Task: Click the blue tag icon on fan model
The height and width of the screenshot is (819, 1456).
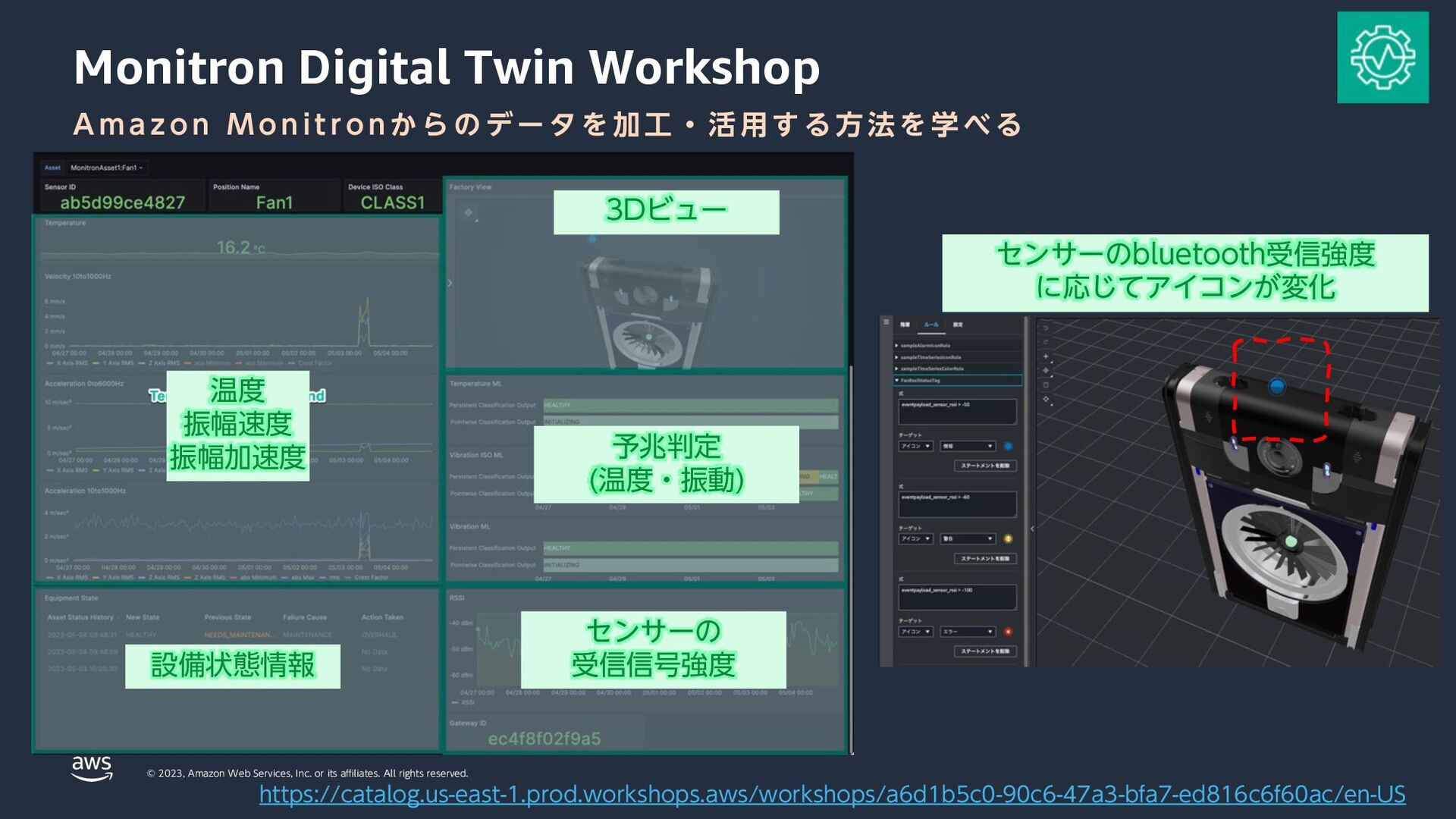Action: [x=1277, y=388]
